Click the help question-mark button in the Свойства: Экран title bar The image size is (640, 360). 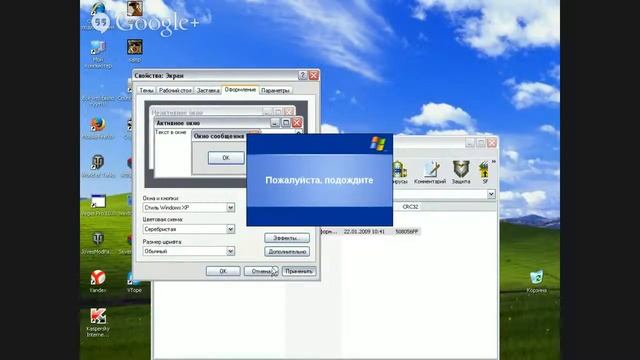(x=302, y=76)
